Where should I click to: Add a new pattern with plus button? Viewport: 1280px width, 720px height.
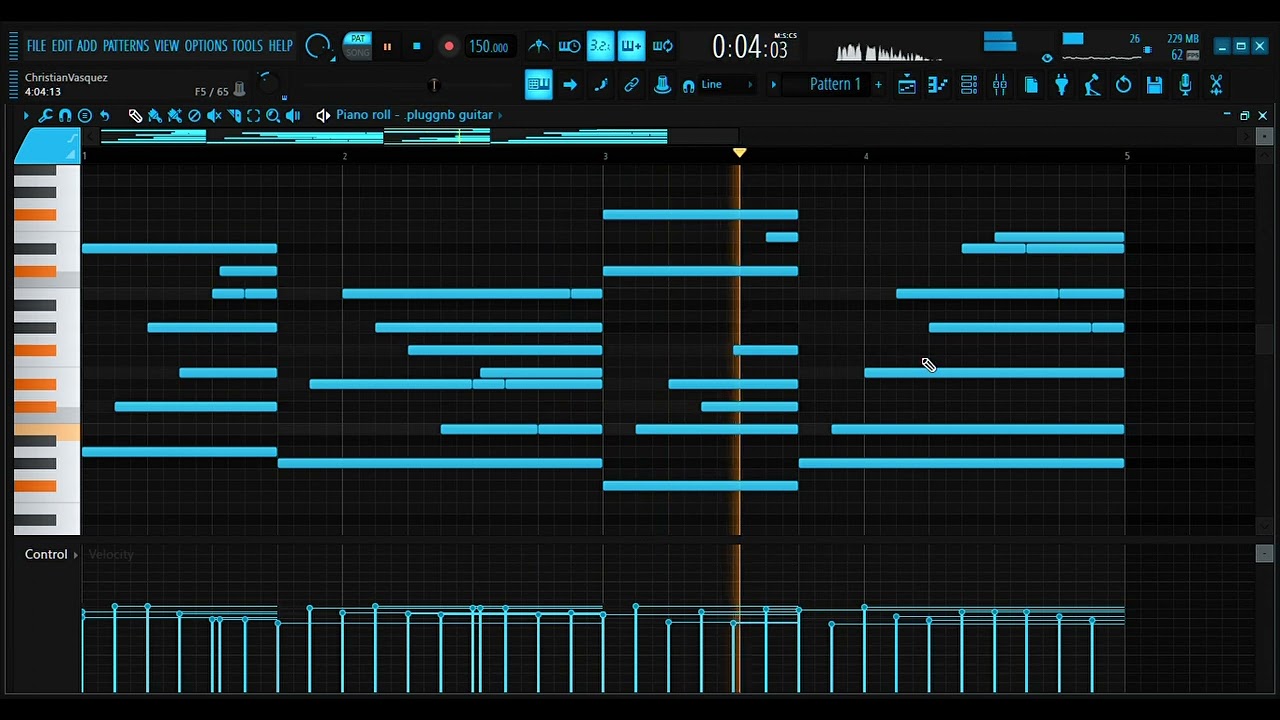coord(878,85)
